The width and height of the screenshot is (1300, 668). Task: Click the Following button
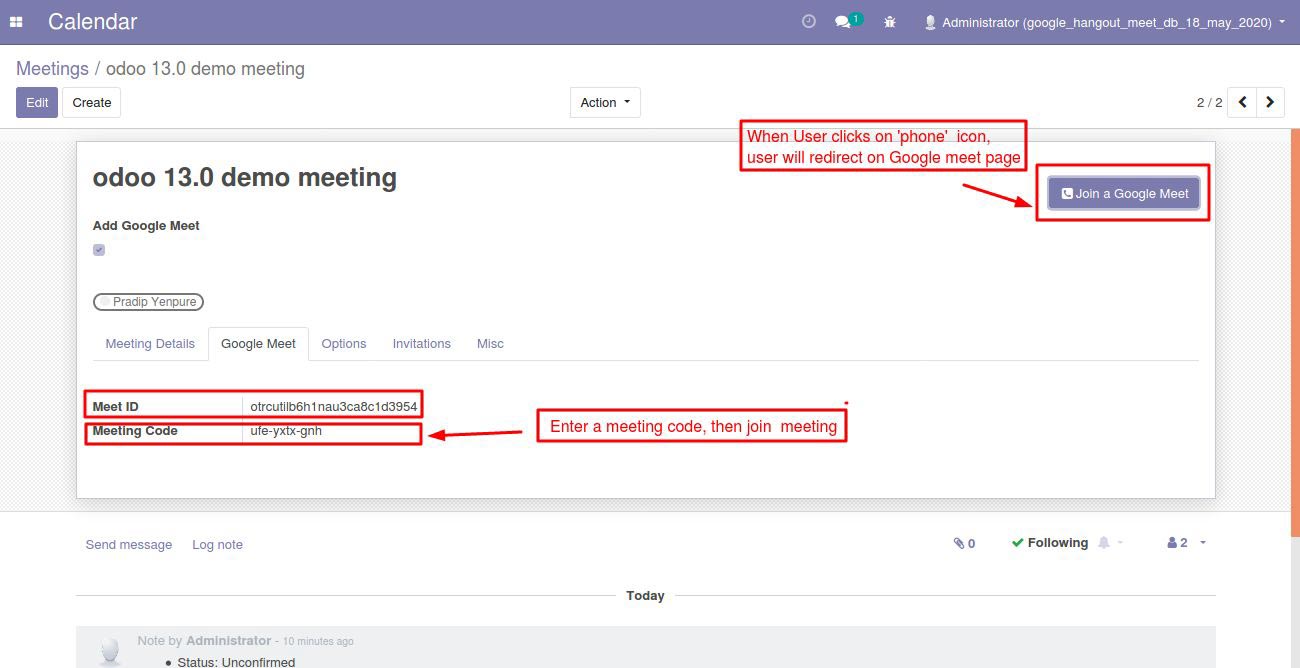point(1049,543)
